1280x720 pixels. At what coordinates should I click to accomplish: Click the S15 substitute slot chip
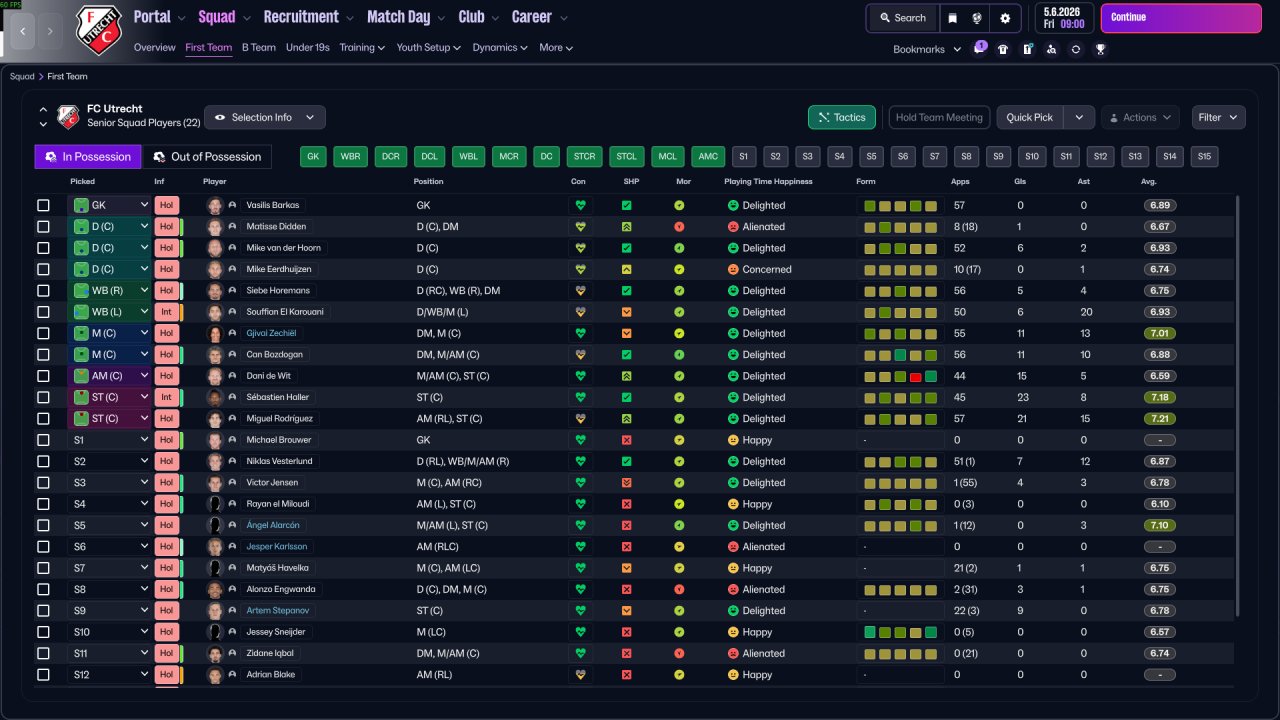click(x=1204, y=157)
